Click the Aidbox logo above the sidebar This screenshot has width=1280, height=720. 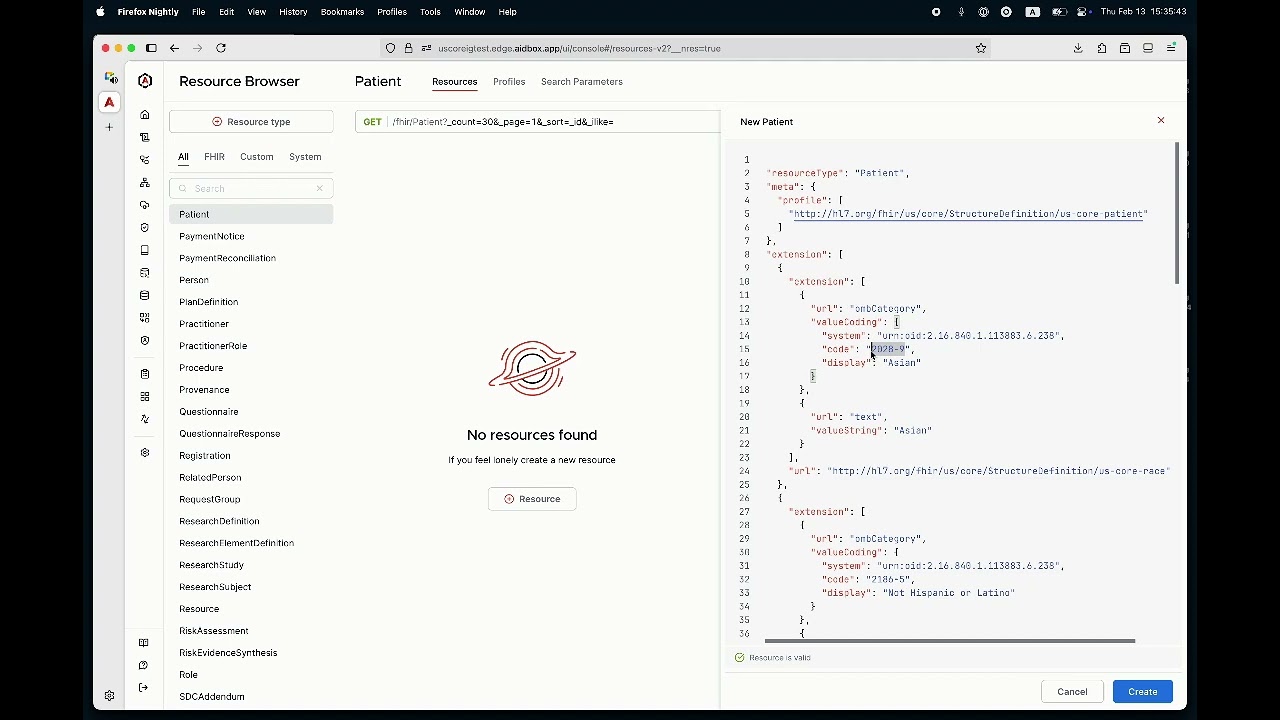145,81
